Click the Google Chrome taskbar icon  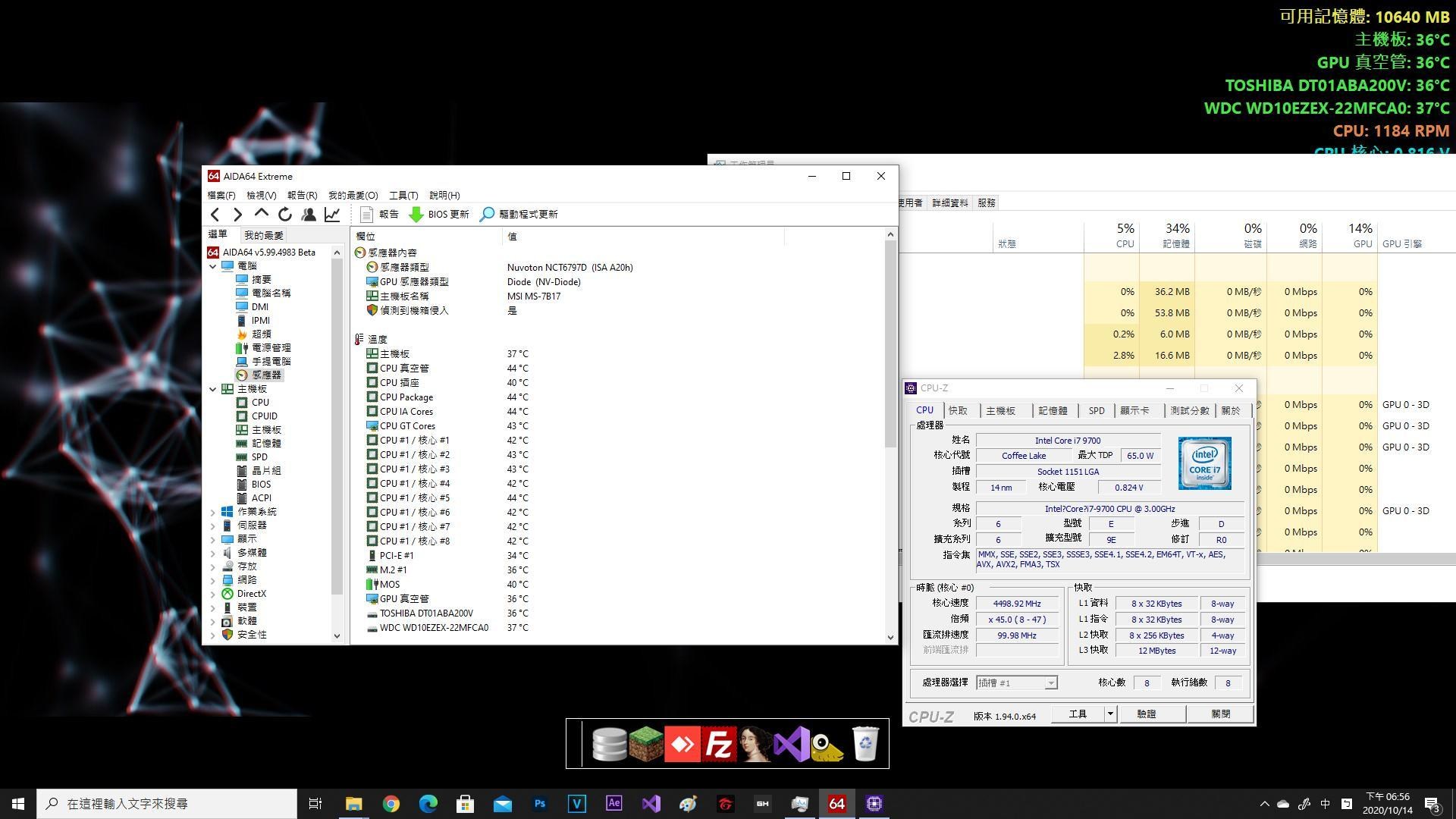(x=390, y=803)
